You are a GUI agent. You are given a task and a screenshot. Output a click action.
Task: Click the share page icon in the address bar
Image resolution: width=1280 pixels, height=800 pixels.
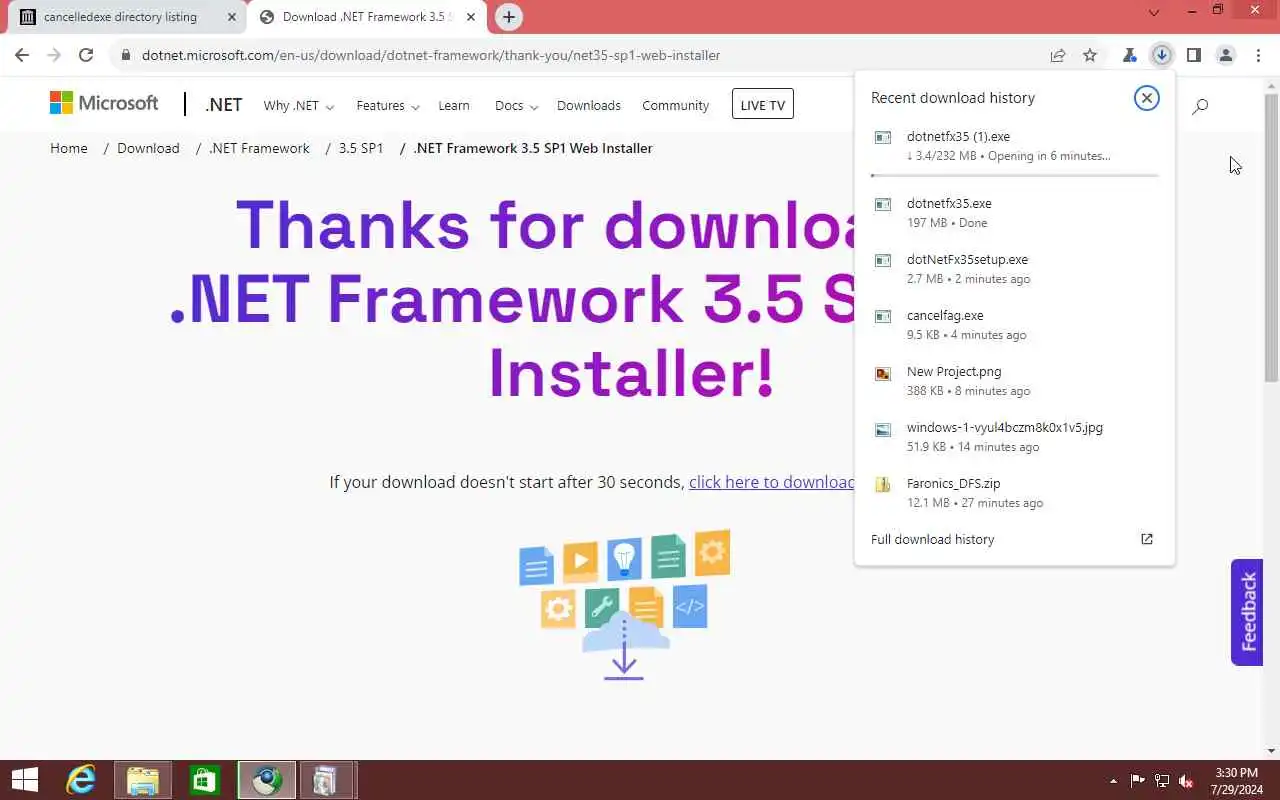tap(1058, 55)
